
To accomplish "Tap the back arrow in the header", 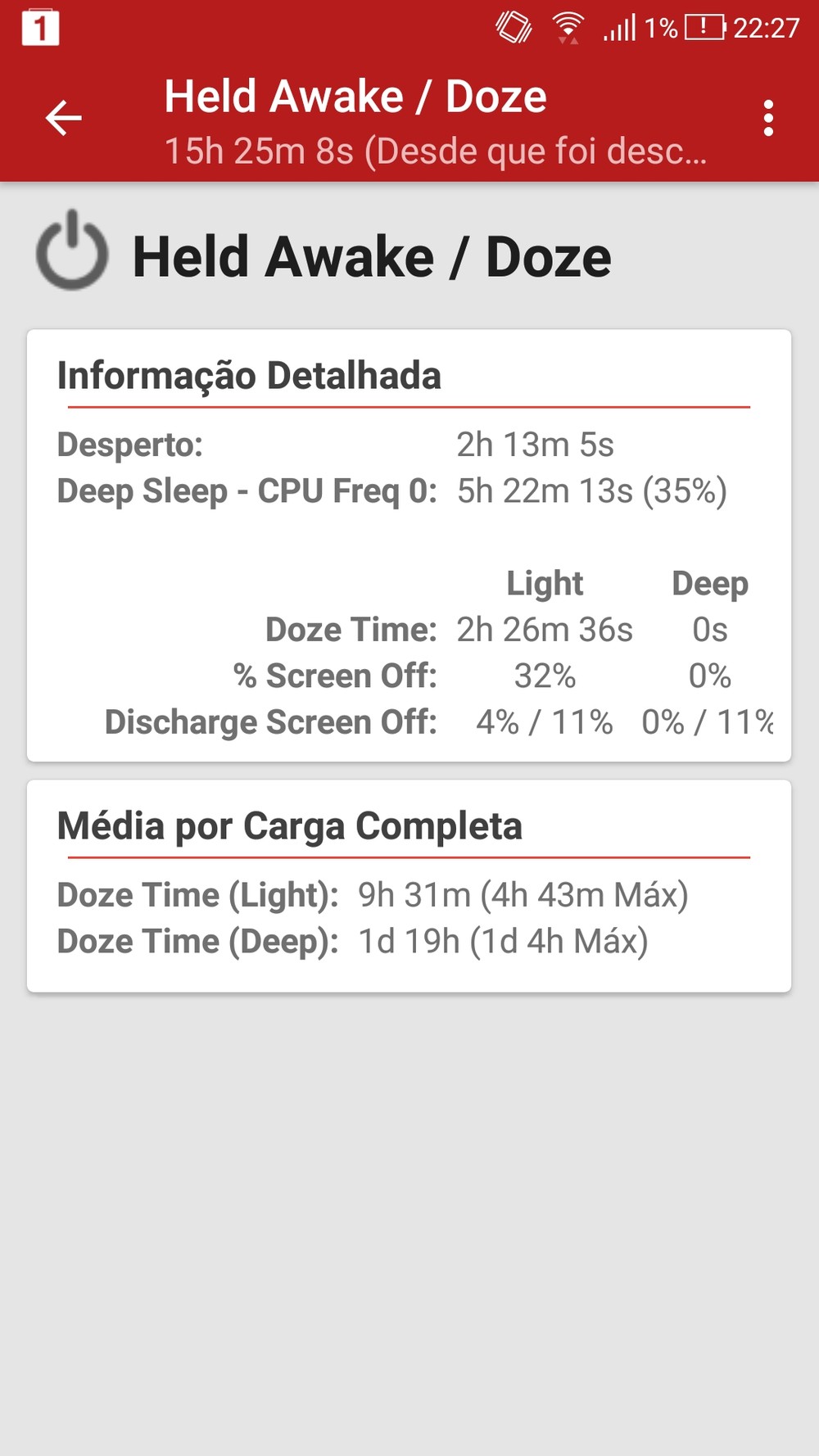I will [63, 119].
